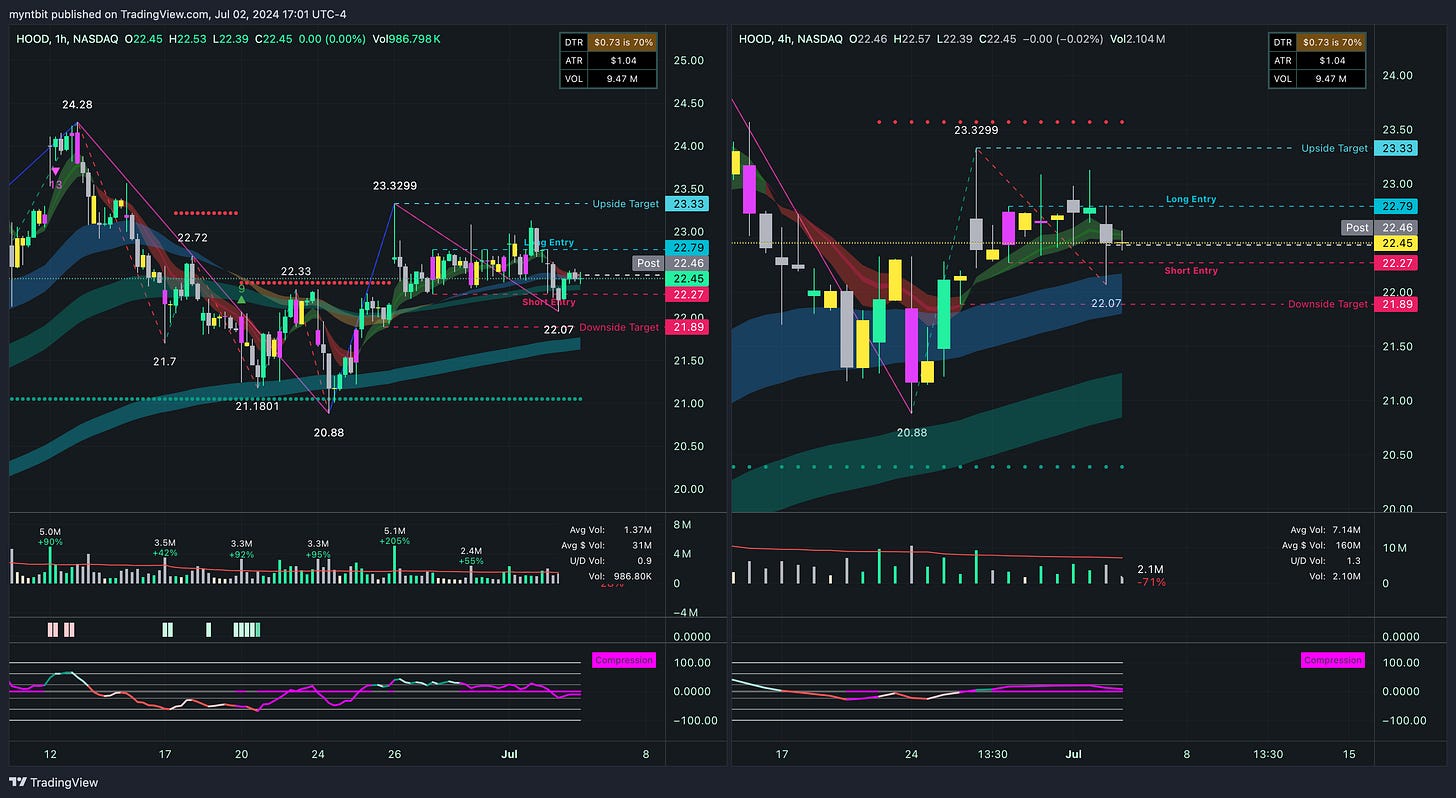Click the '15' date on 4h time axis

1350,754
